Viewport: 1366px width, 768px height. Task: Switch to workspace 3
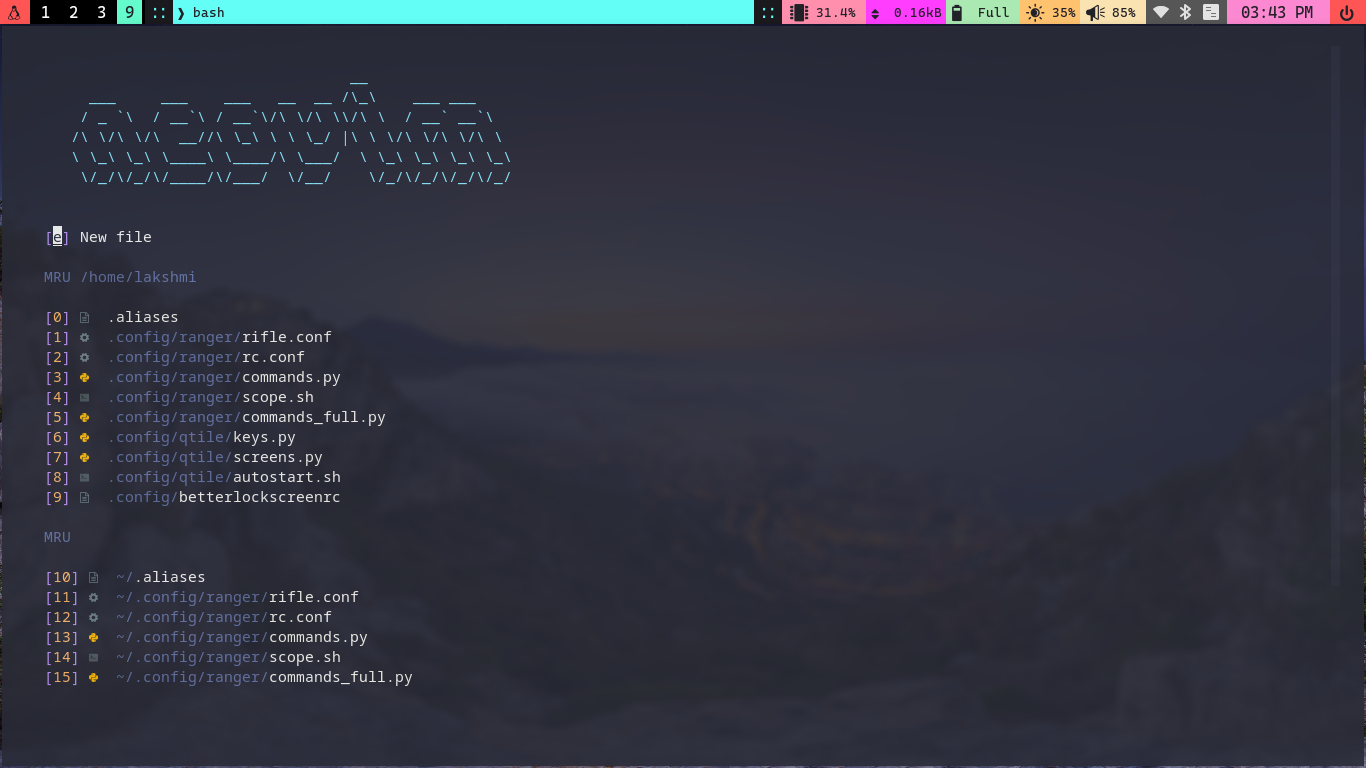pos(102,12)
